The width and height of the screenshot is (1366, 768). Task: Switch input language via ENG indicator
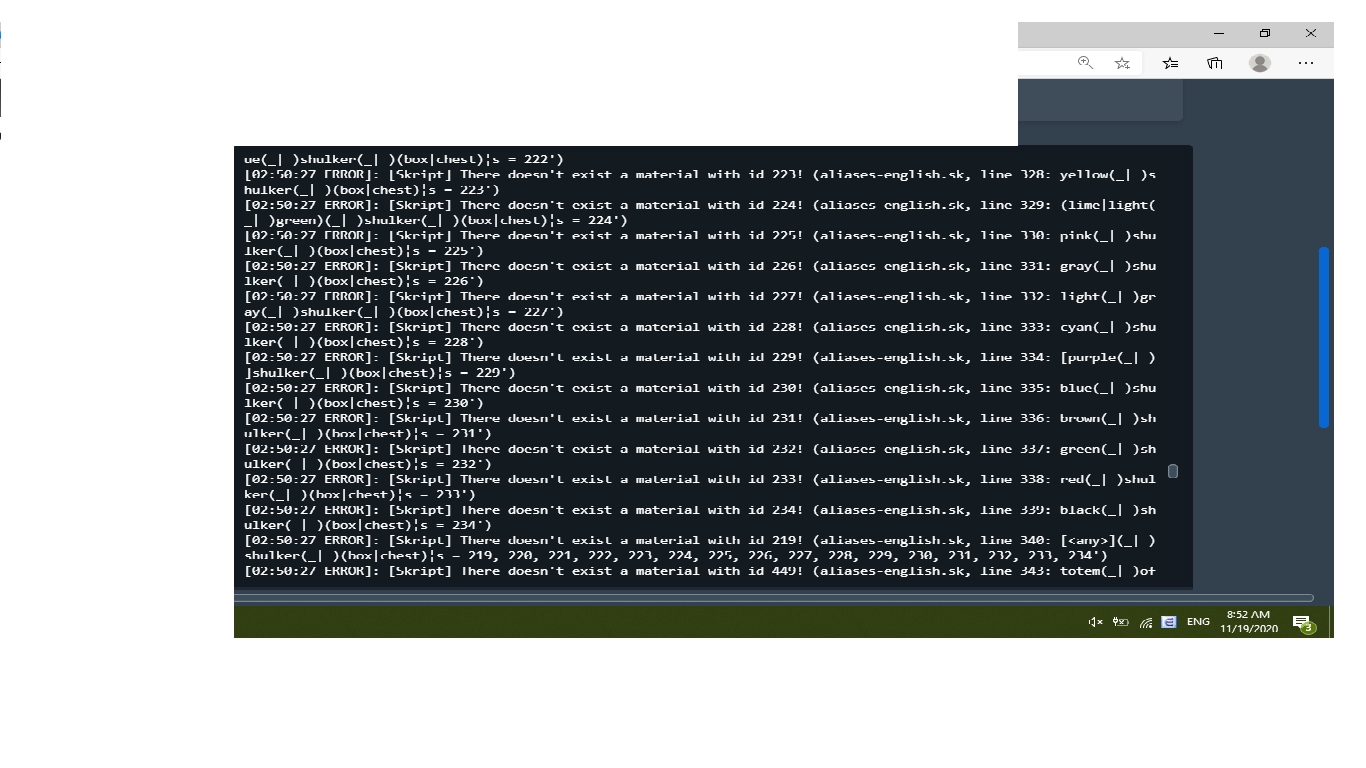(x=1198, y=622)
